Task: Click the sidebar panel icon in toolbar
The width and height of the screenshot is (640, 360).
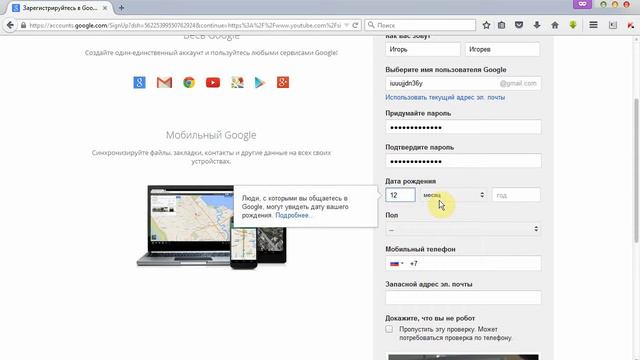Action: click(x=613, y=25)
